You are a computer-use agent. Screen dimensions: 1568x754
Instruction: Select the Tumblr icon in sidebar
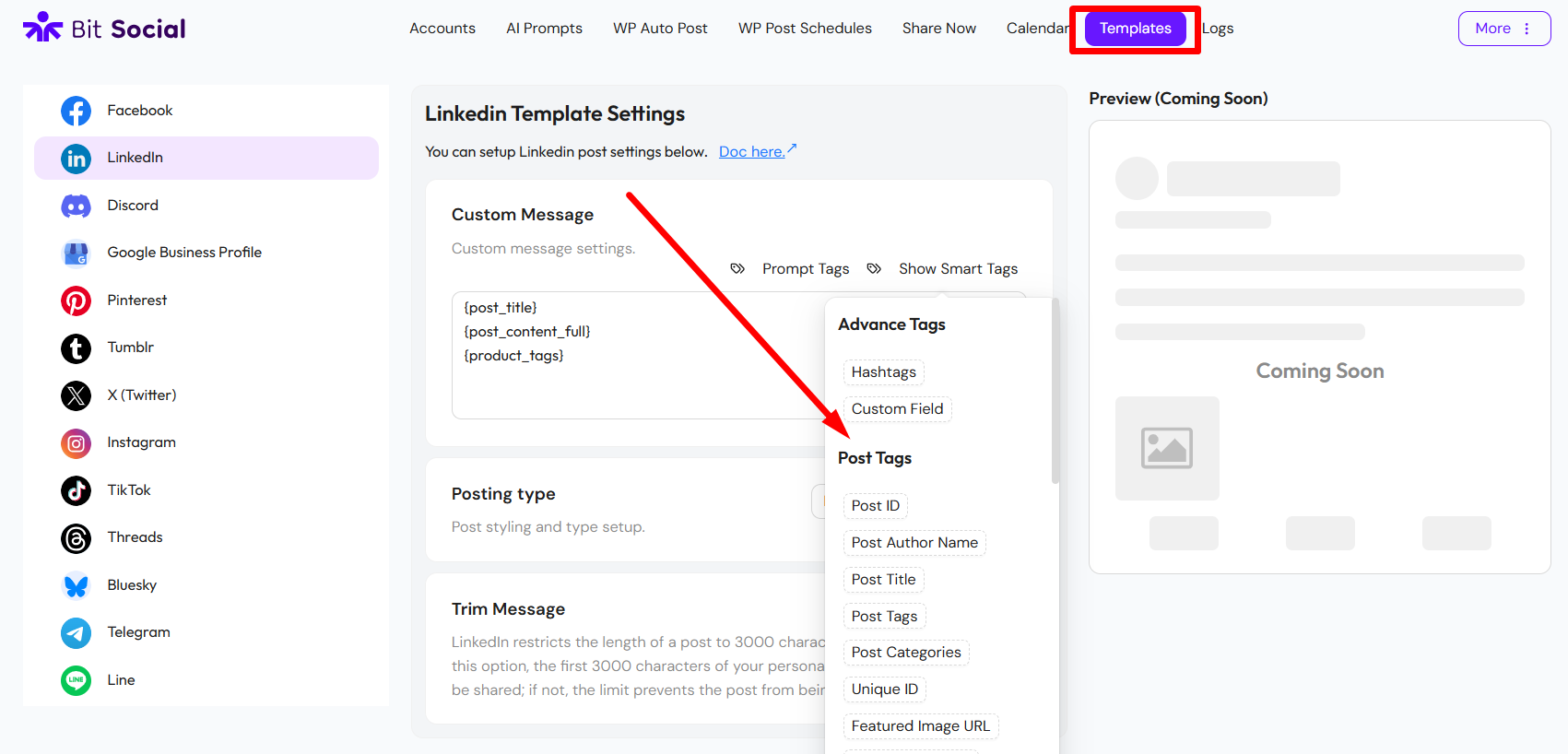(76, 348)
